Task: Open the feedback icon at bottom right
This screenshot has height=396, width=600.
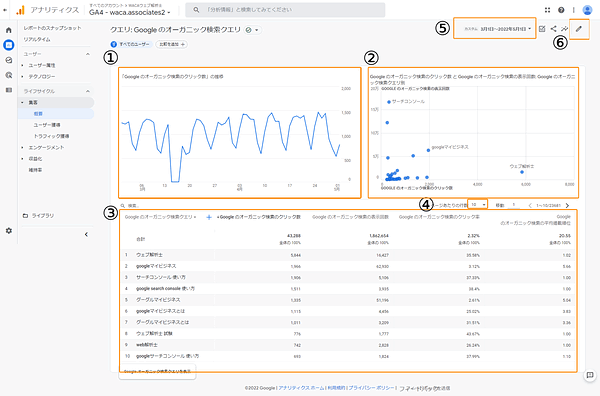Action: click(590, 375)
